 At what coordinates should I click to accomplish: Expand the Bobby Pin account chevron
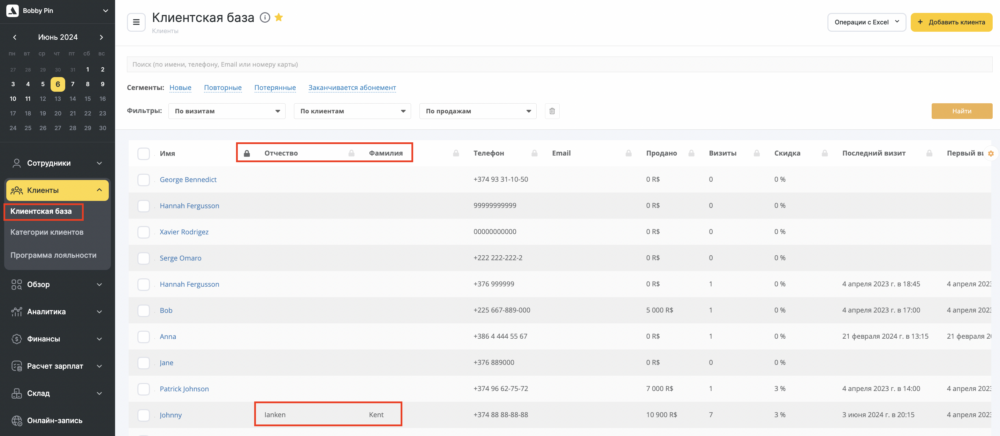pos(105,11)
